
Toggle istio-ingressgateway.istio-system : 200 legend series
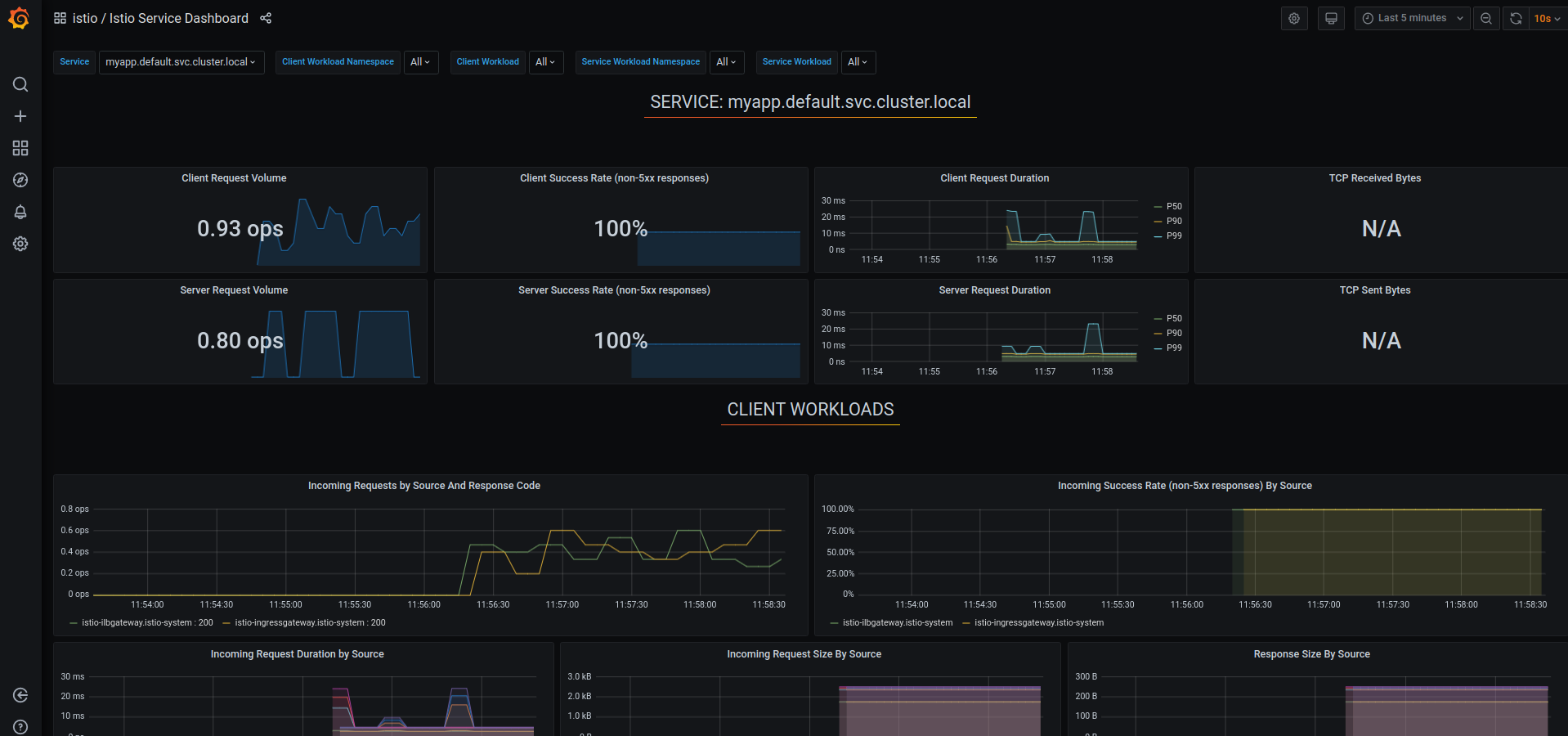click(x=310, y=623)
